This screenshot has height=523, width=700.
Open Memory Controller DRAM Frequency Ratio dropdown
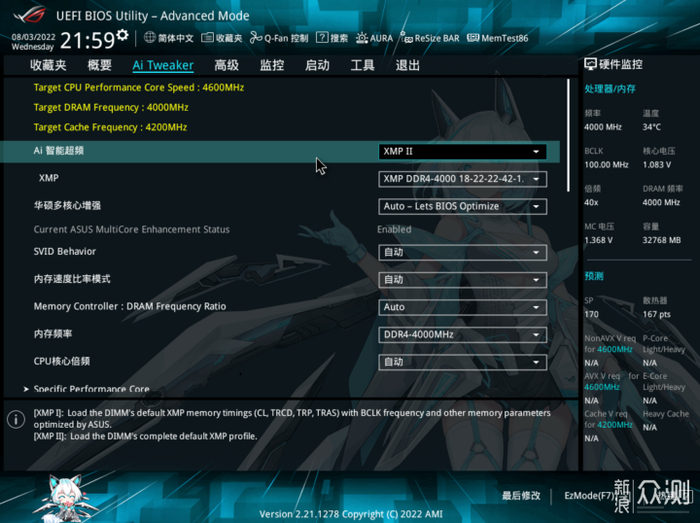point(462,307)
